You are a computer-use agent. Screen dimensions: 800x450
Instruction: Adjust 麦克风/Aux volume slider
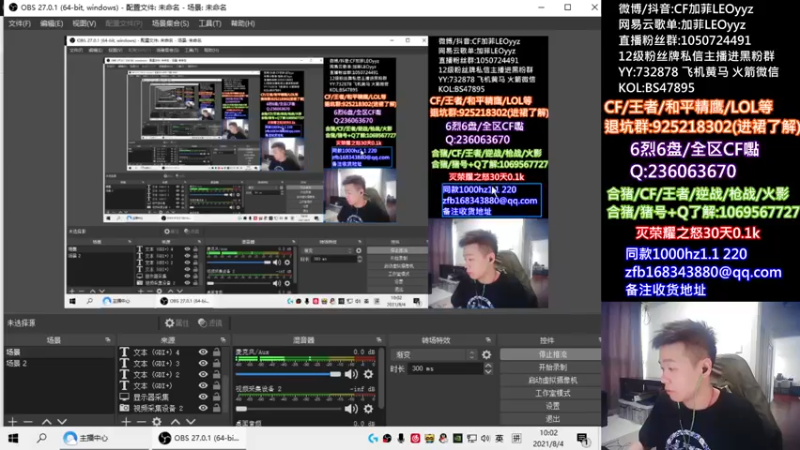point(288,374)
